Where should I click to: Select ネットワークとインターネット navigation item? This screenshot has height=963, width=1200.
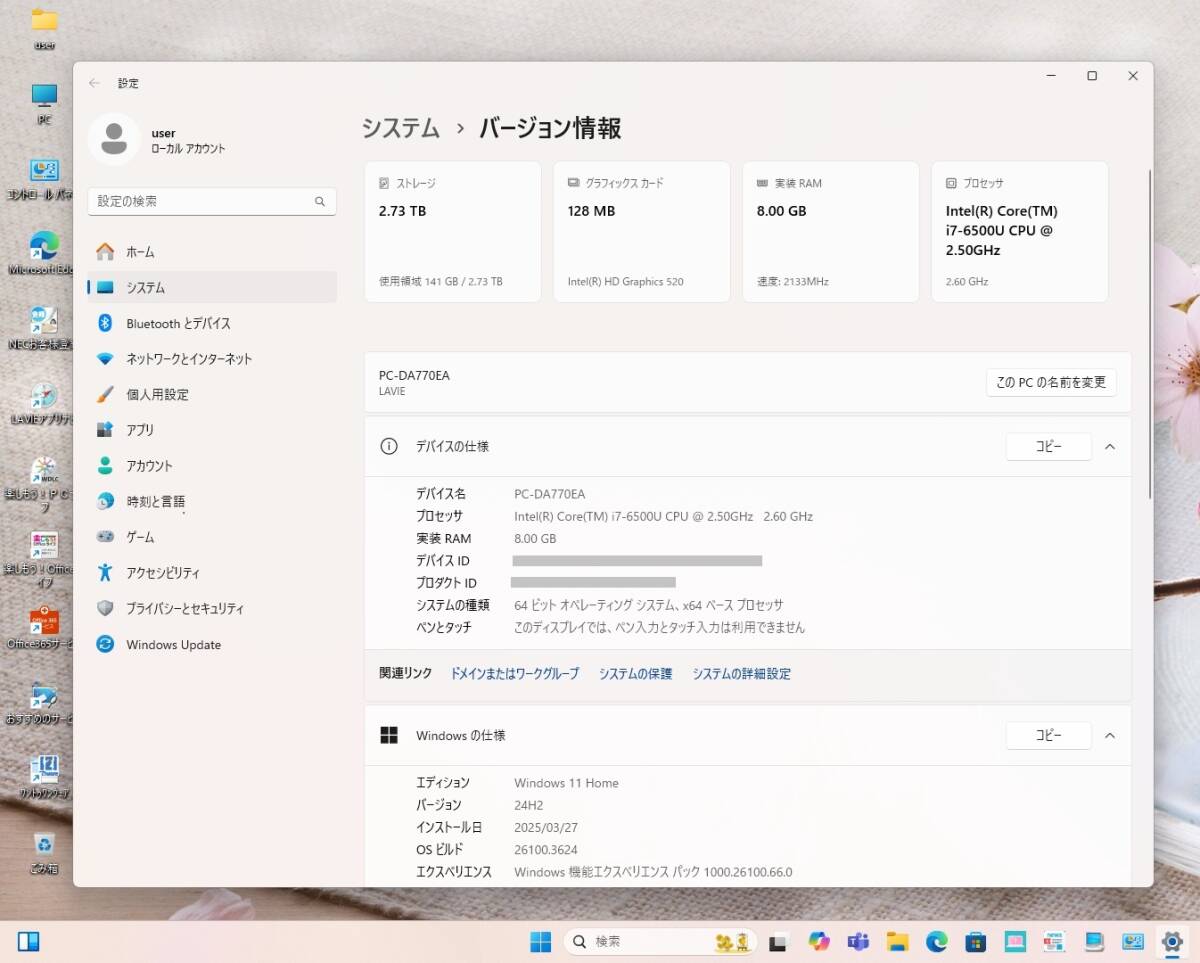point(212,359)
